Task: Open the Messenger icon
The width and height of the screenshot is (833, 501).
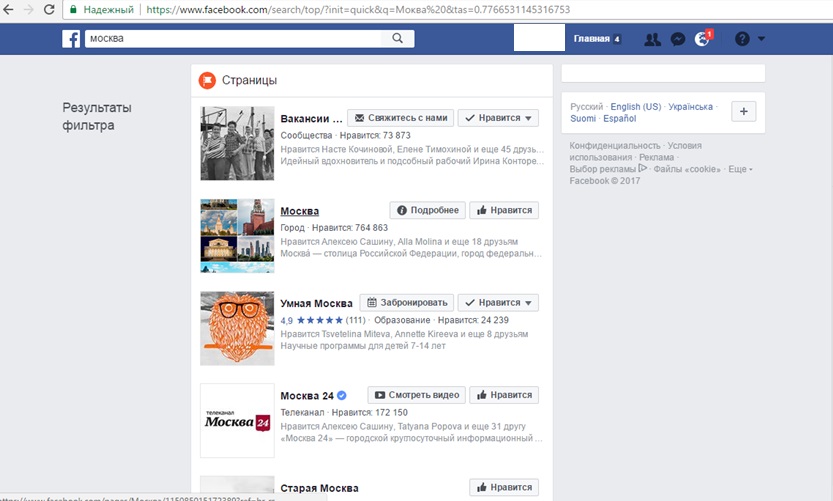Action: [x=677, y=39]
